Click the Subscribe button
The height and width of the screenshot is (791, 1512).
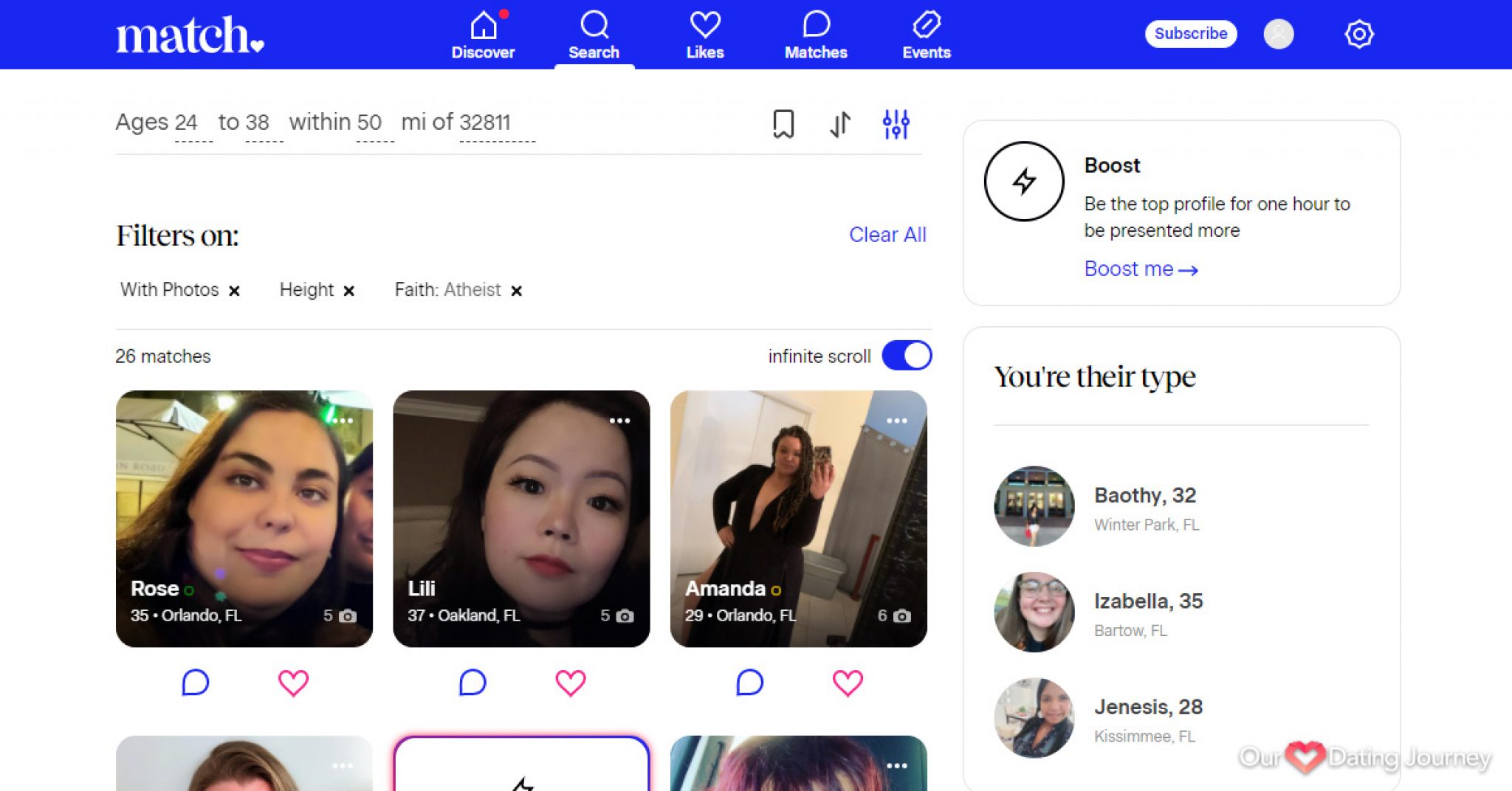pos(1190,33)
